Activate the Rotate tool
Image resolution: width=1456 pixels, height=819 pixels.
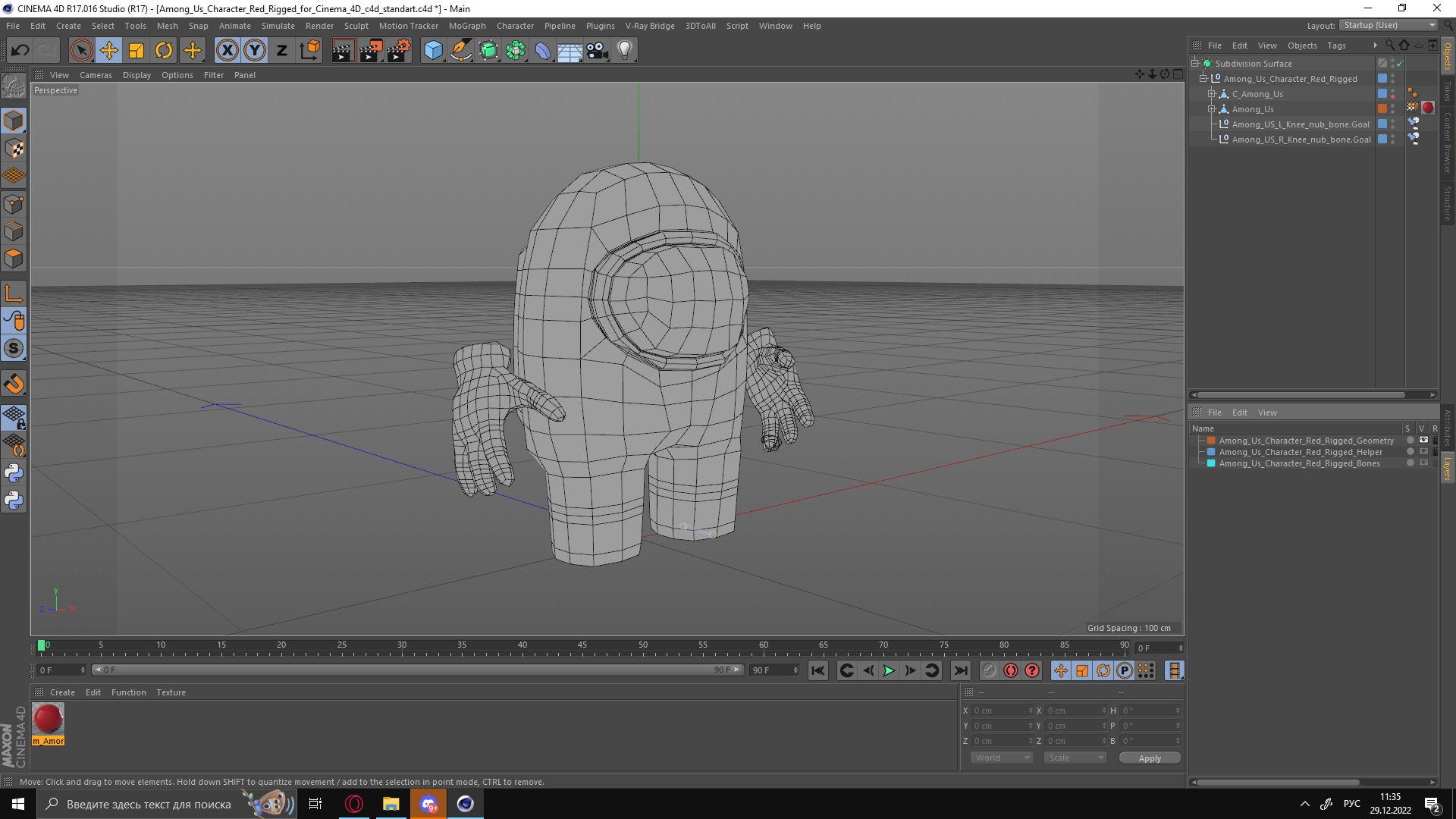(x=164, y=51)
